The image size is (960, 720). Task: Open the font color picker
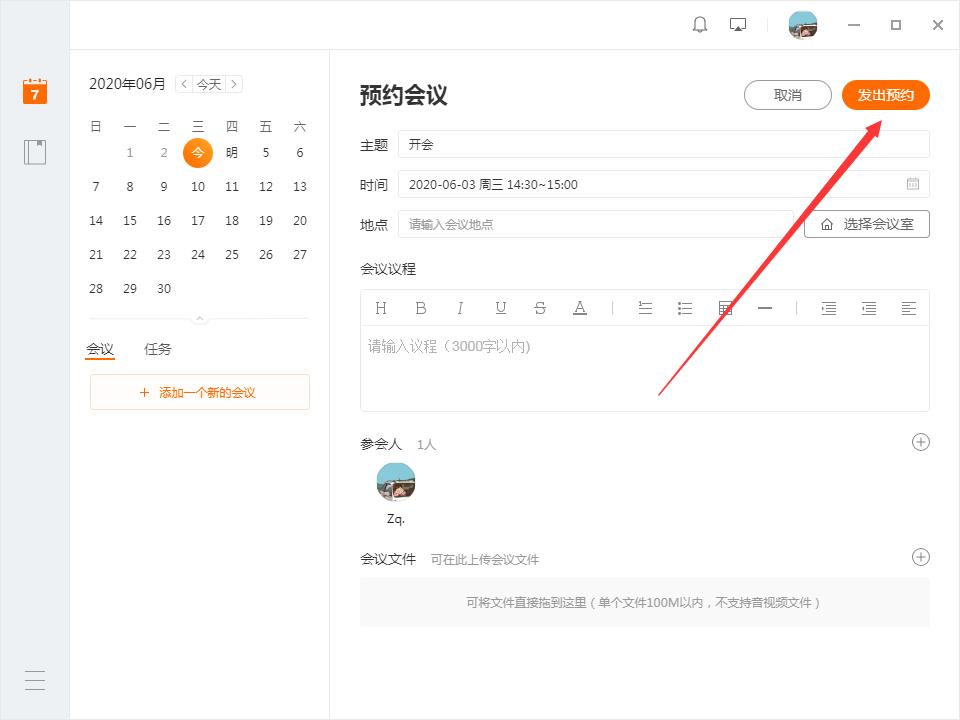[x=580, y=308]
